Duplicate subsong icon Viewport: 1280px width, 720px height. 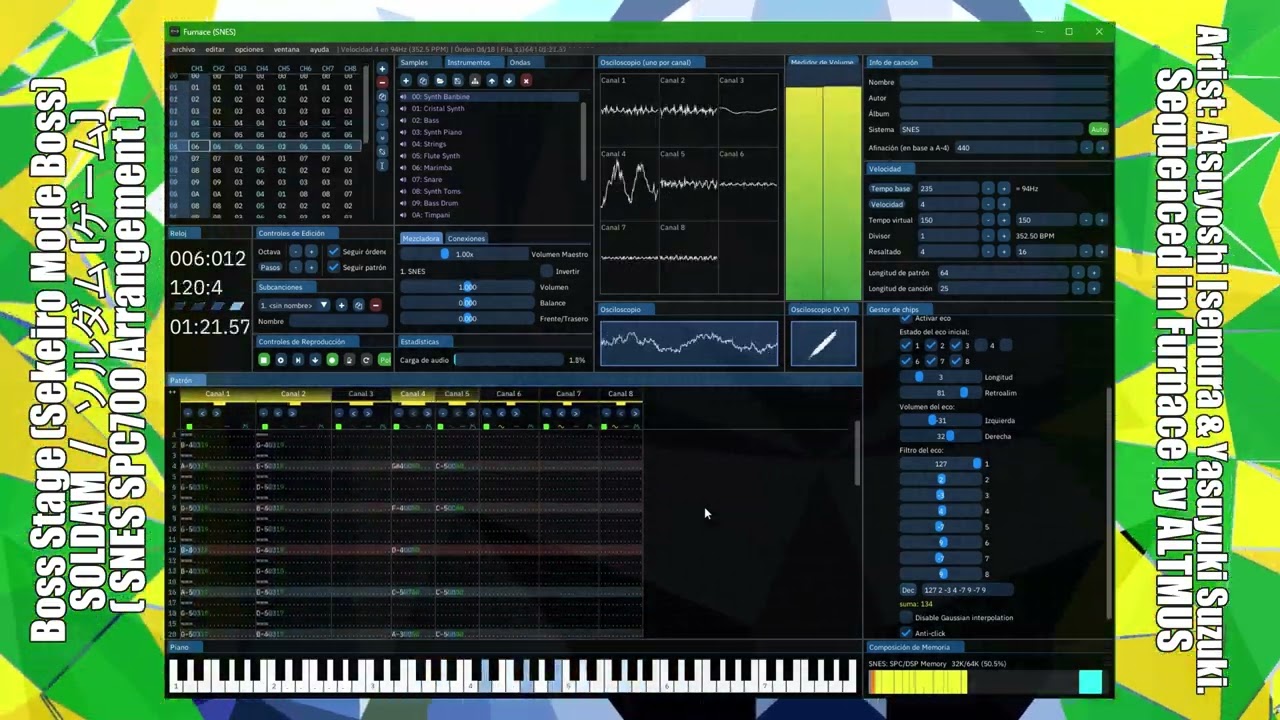359,305
